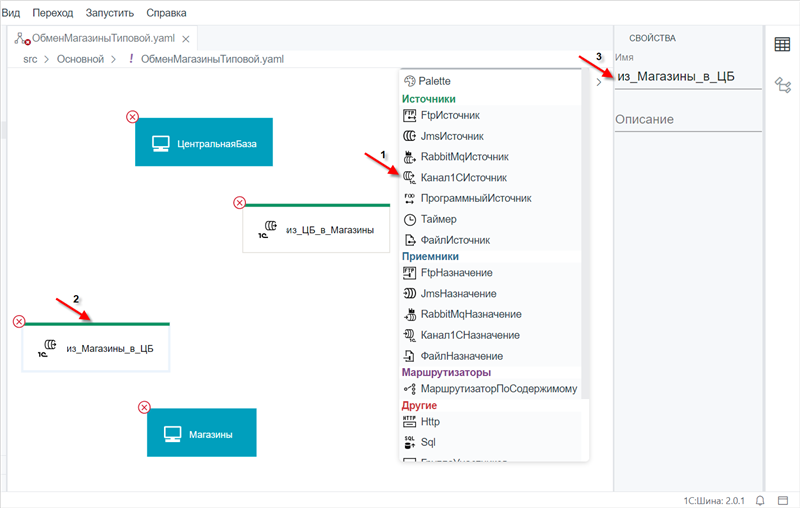The width and height of the screenshot is (800, 508).
Task: Pick the Http palette element
Action: 490,422
